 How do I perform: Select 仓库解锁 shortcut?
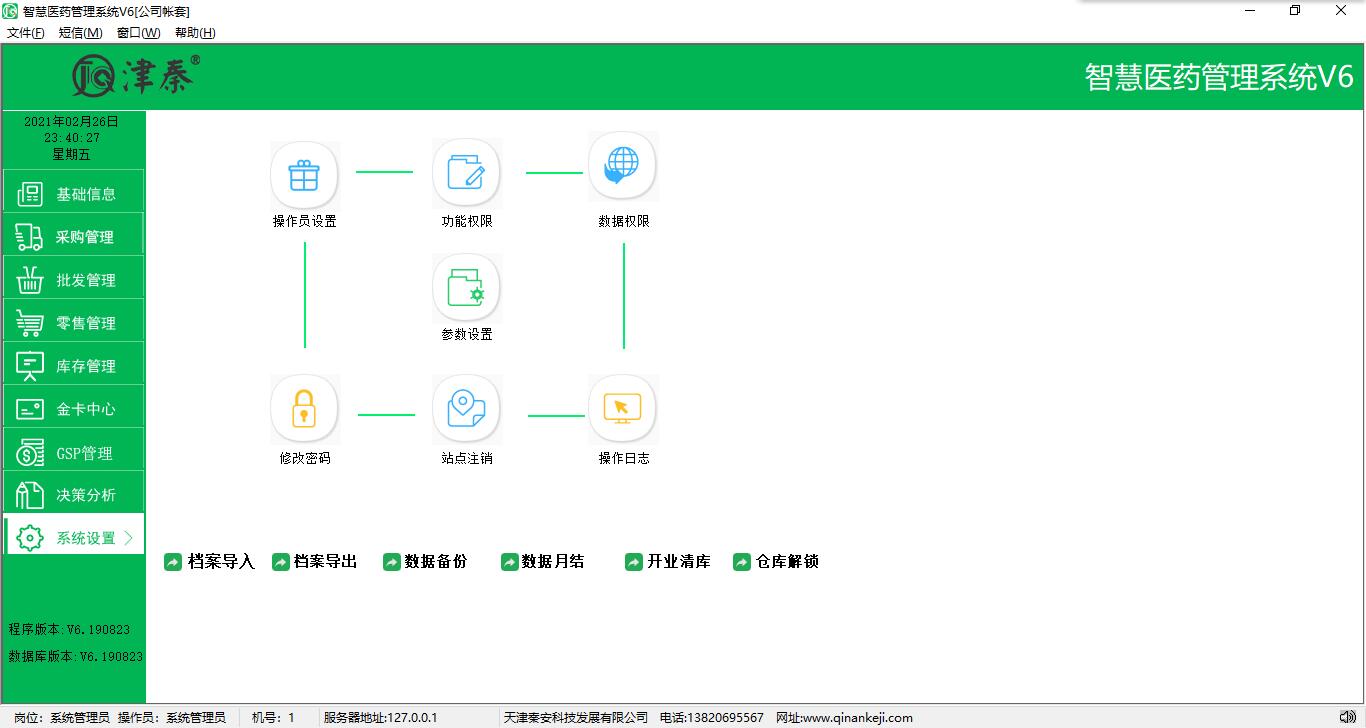click(x=776, y=562)
